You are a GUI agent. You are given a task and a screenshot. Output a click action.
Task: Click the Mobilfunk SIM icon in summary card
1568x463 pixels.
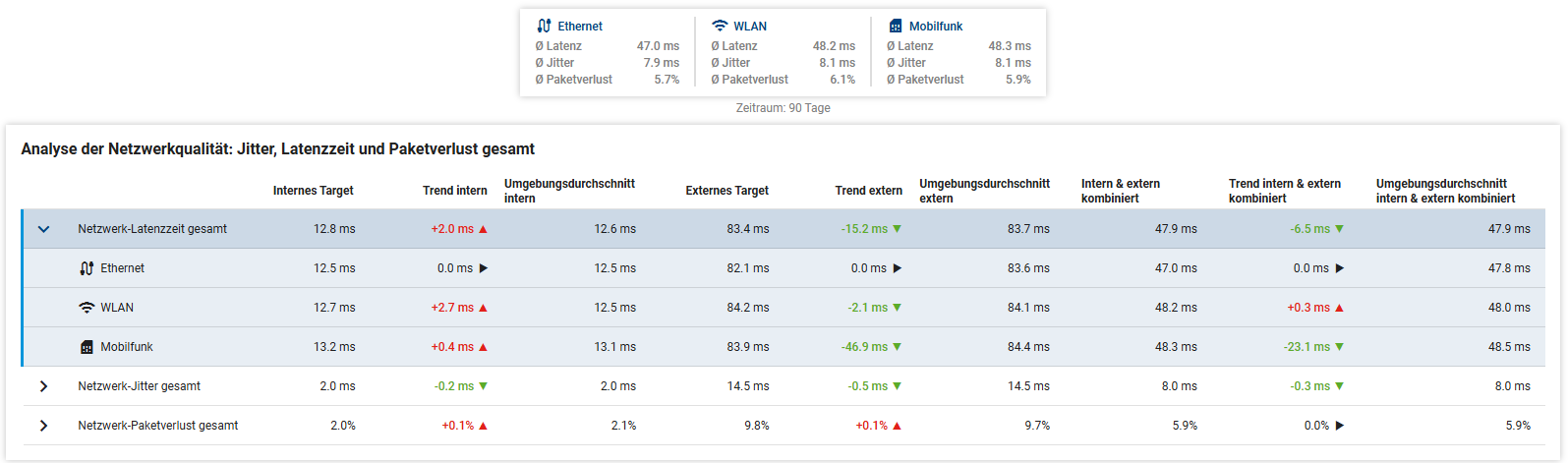click(x=896, y=27)
